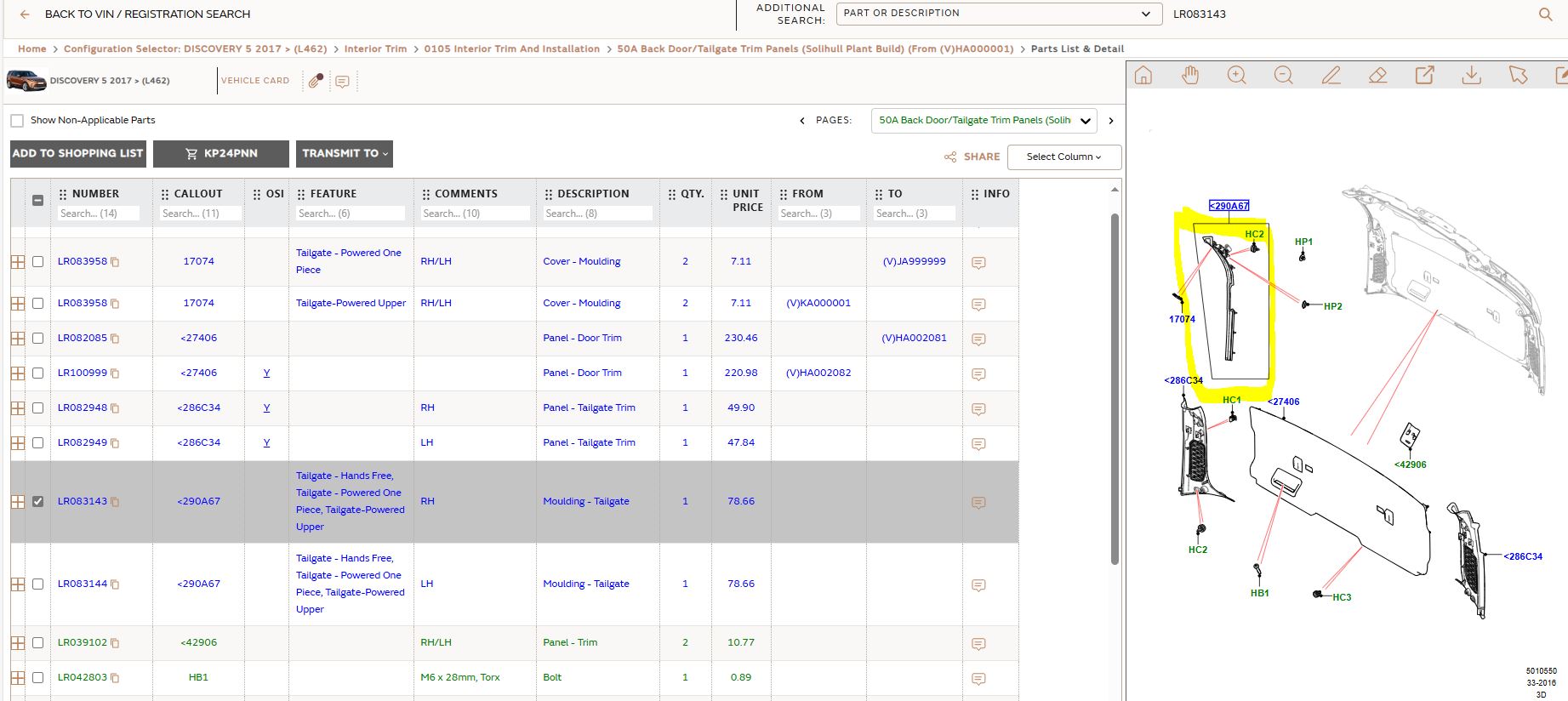Check the box for LR100999
The width and height of the screenshot is (1568, 701).
(38, 373)
